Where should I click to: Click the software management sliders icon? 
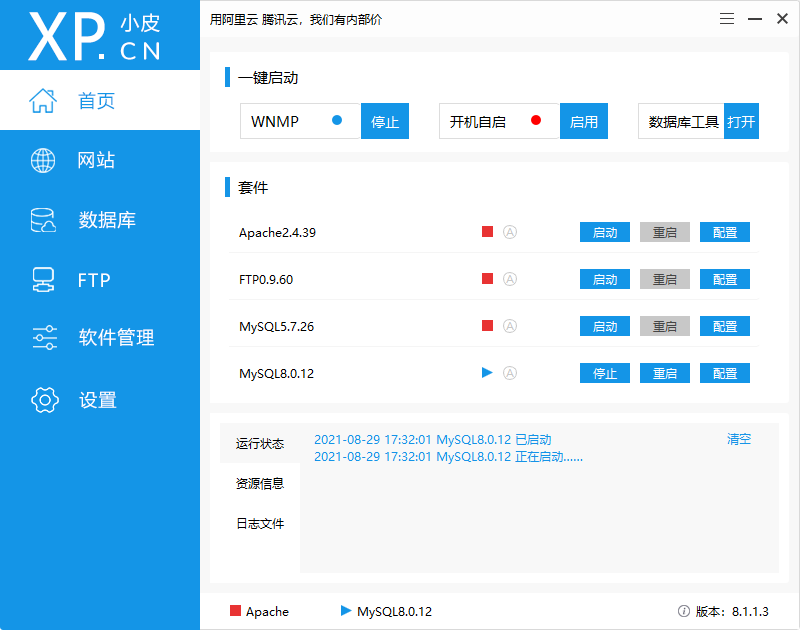[44, 337]
